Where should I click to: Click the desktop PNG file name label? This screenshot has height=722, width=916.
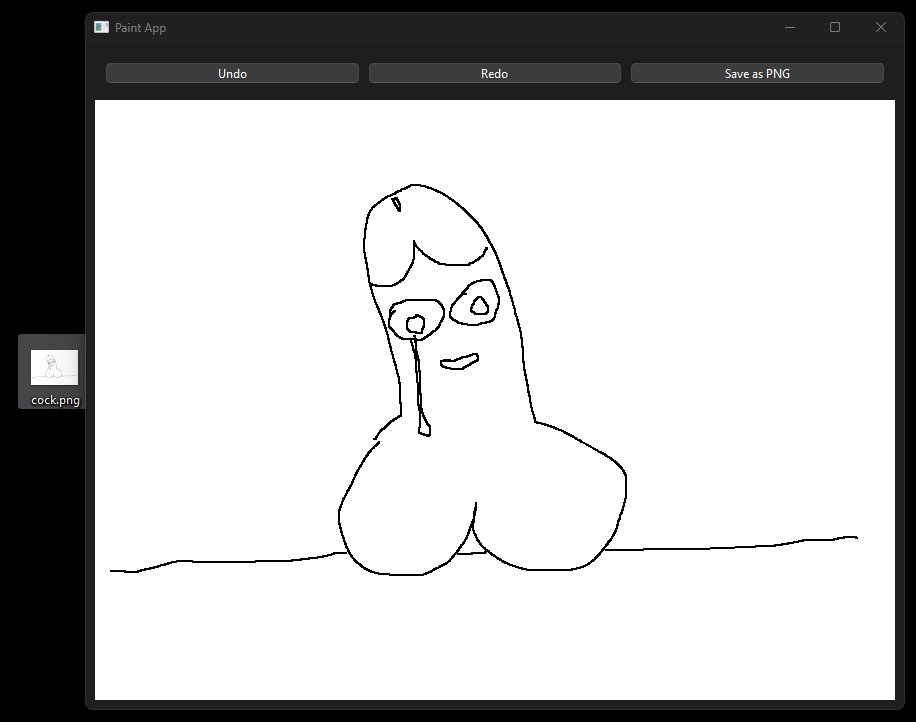55,400
